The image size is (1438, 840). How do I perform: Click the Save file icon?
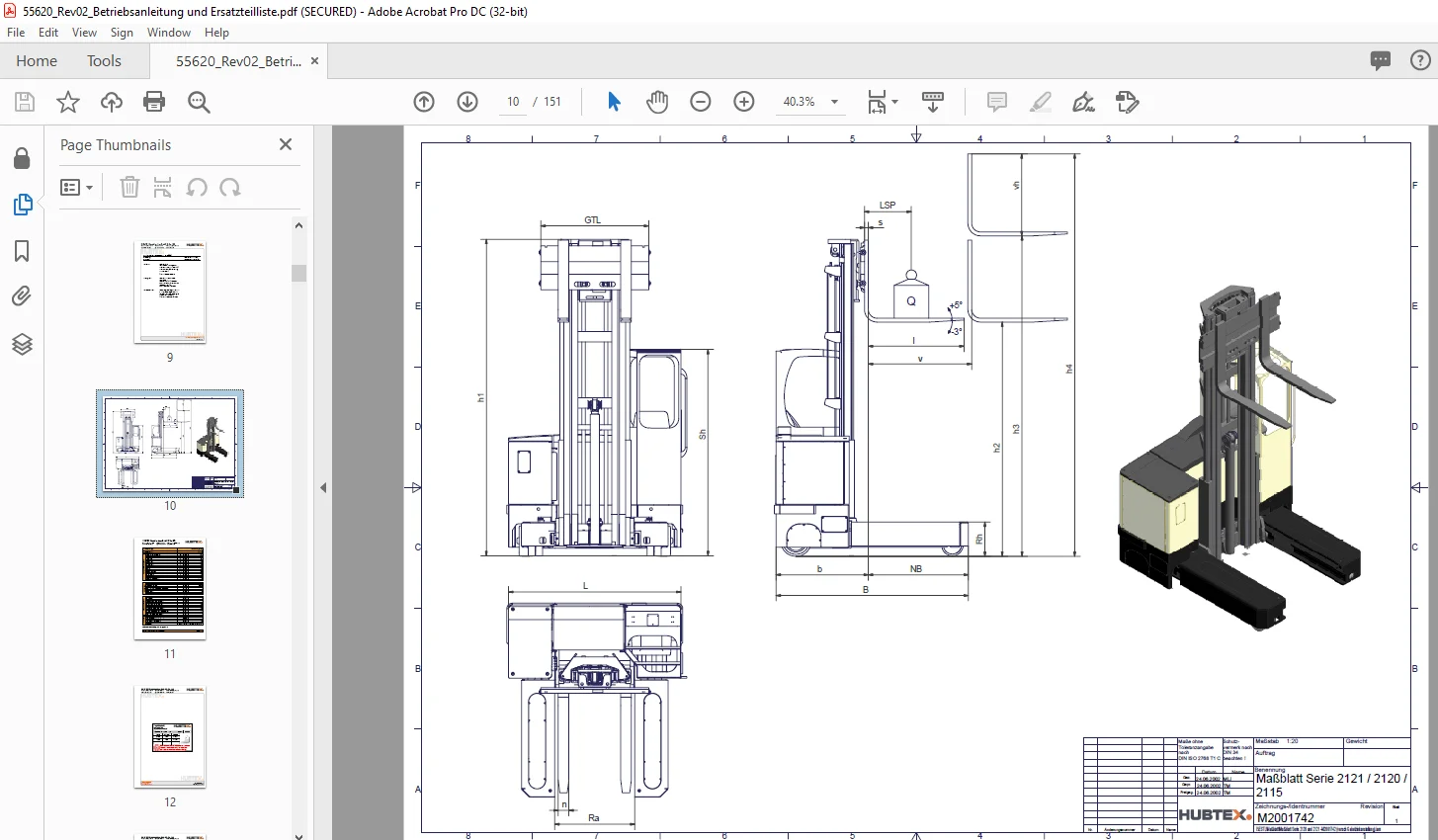coord(25,102)
